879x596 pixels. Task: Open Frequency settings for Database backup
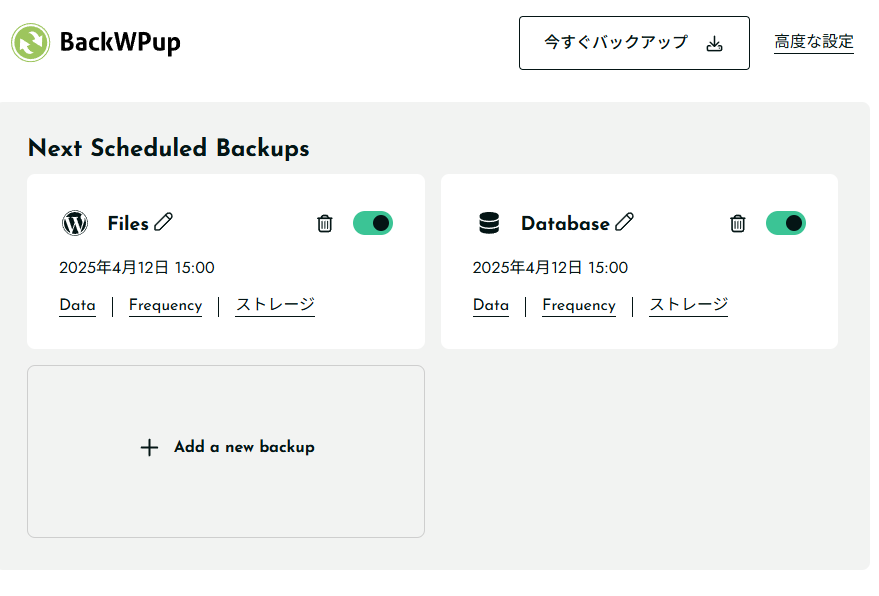click(x=579, y=305)
